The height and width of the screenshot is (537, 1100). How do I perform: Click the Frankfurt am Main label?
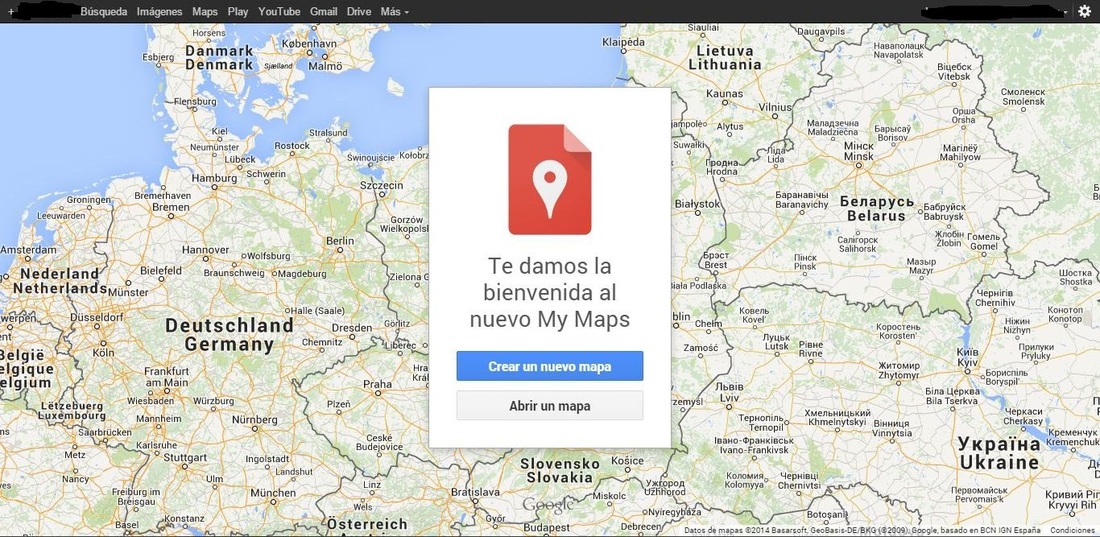166,377
